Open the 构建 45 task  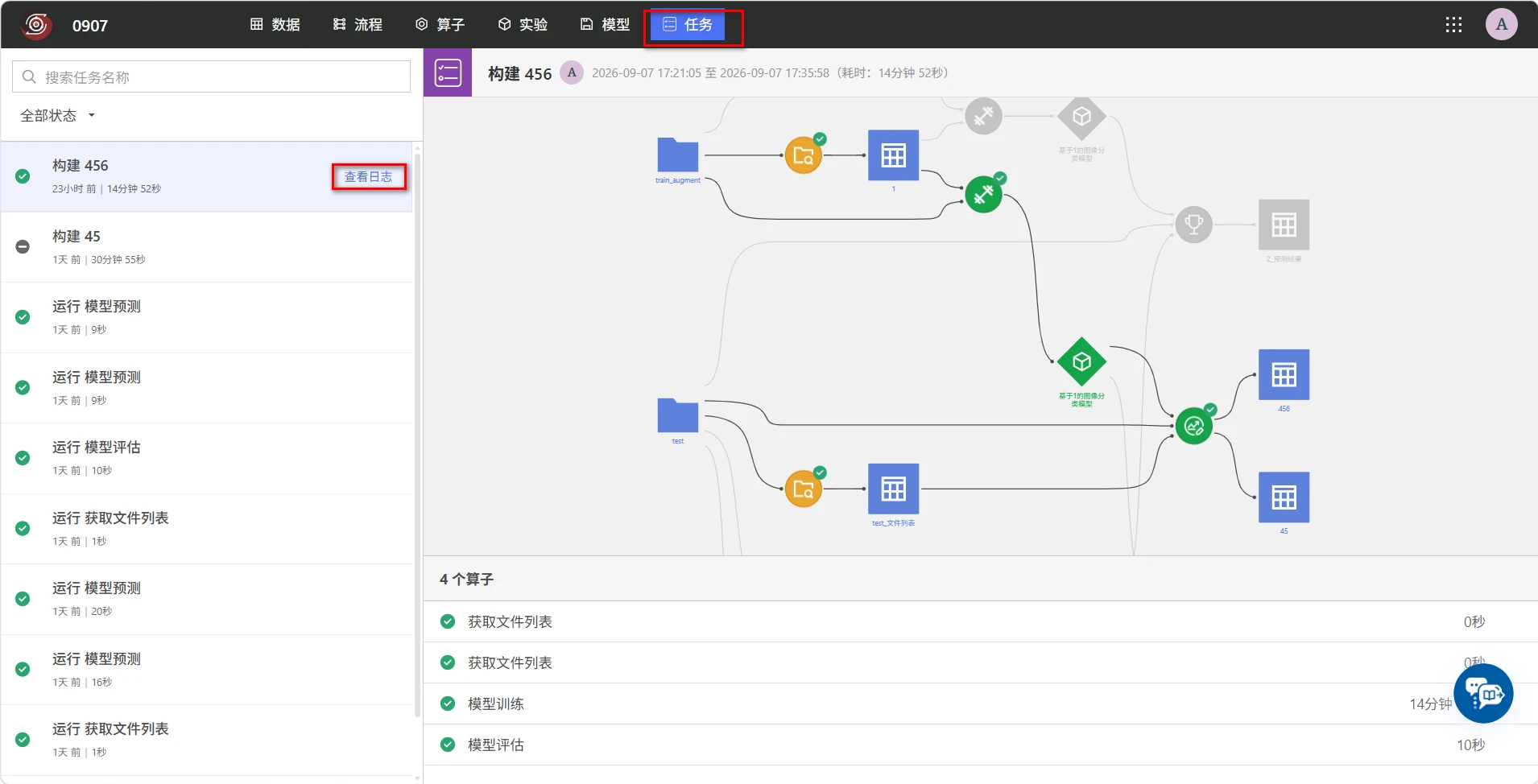207,247
